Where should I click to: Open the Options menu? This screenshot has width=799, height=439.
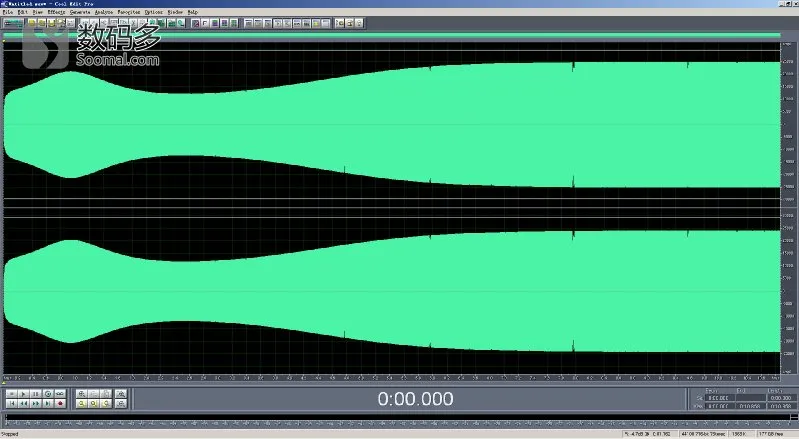coord(154,12)
